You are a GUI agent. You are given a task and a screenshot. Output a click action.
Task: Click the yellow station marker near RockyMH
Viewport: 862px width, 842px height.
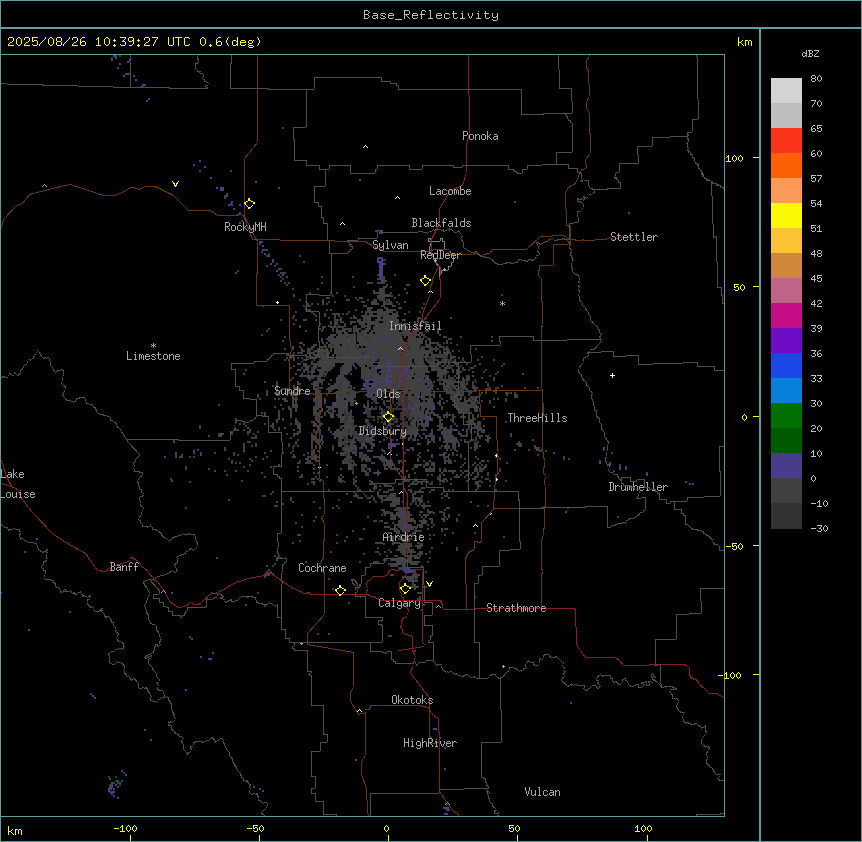tap(250, 204)
